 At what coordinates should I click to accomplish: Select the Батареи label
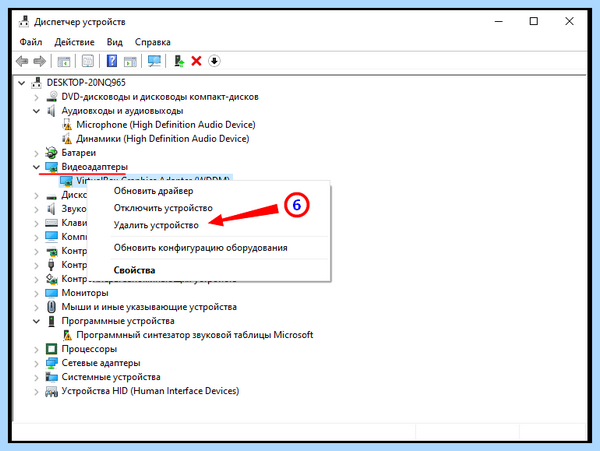79,153
